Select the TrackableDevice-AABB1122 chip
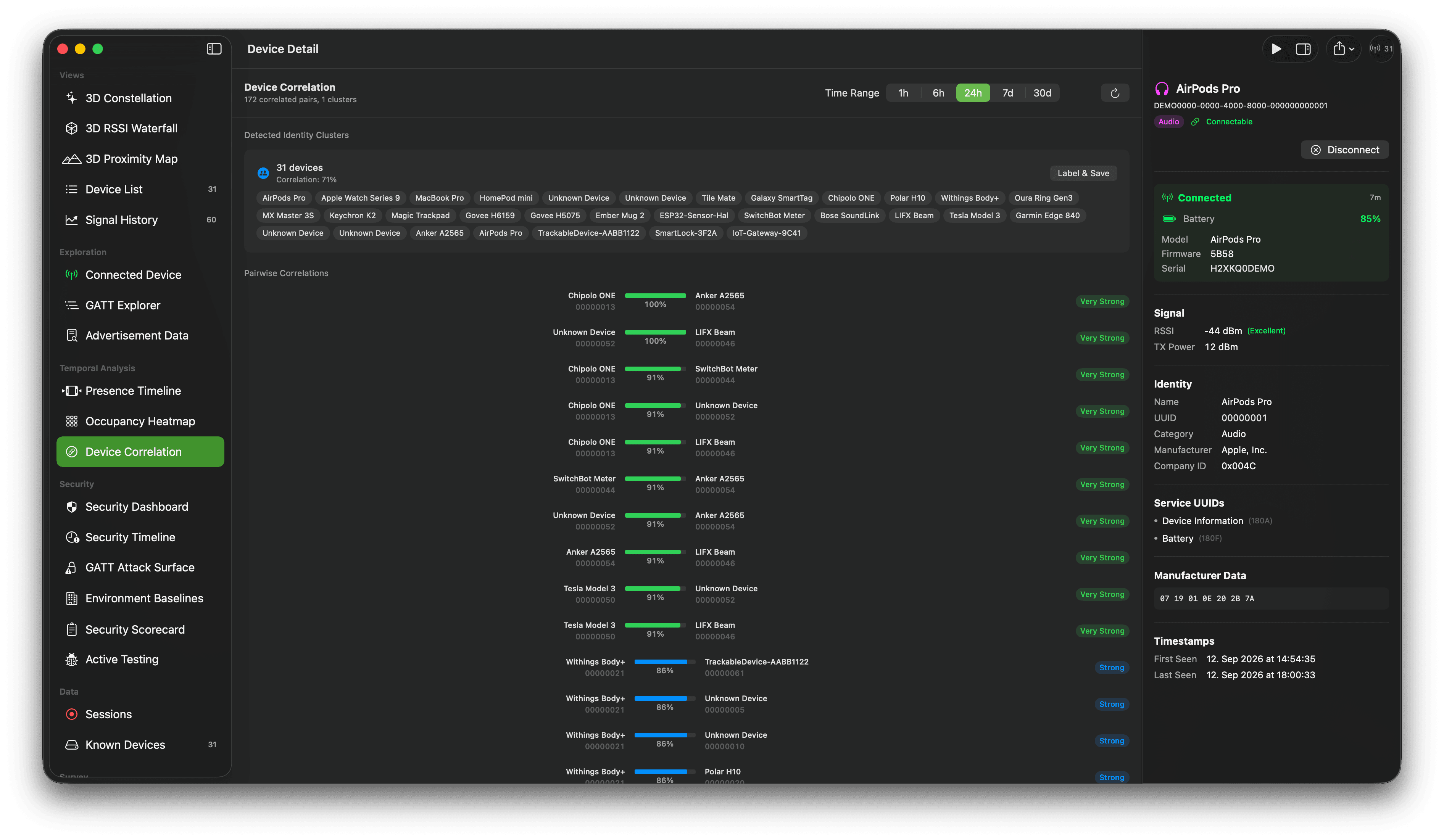The width and height of the screenshot is (1444, 840). point(588,233)
